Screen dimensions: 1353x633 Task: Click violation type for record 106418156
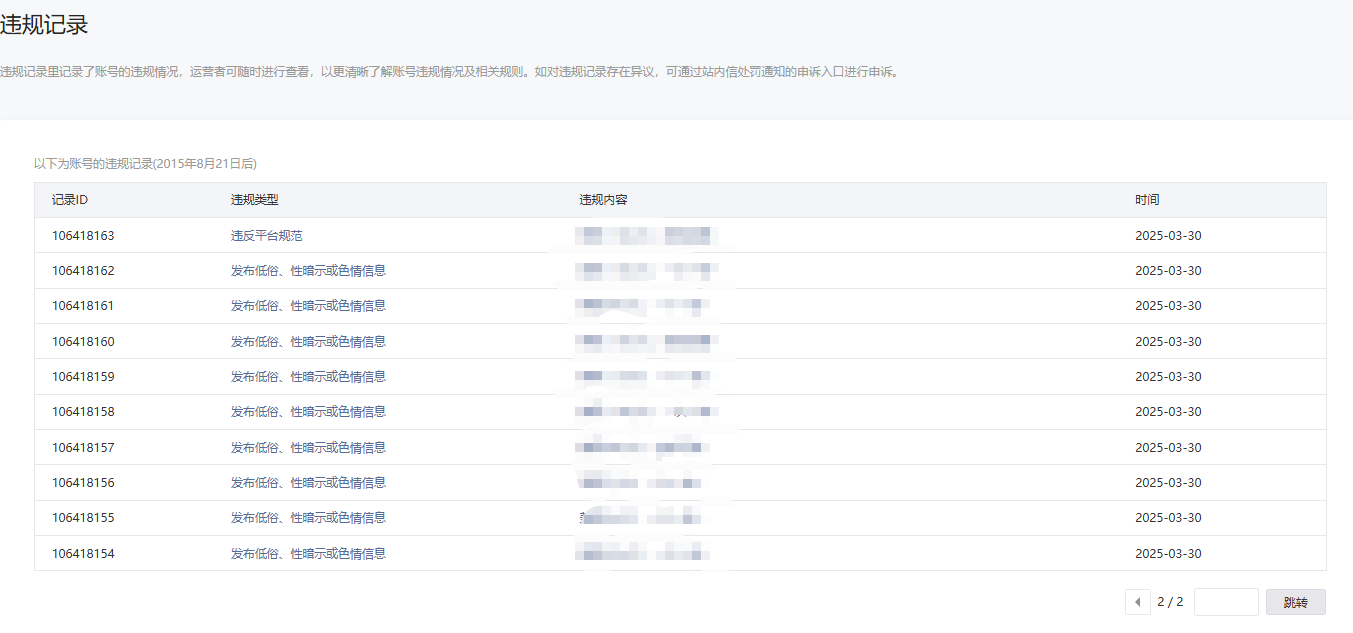click(x=308, y=483)
